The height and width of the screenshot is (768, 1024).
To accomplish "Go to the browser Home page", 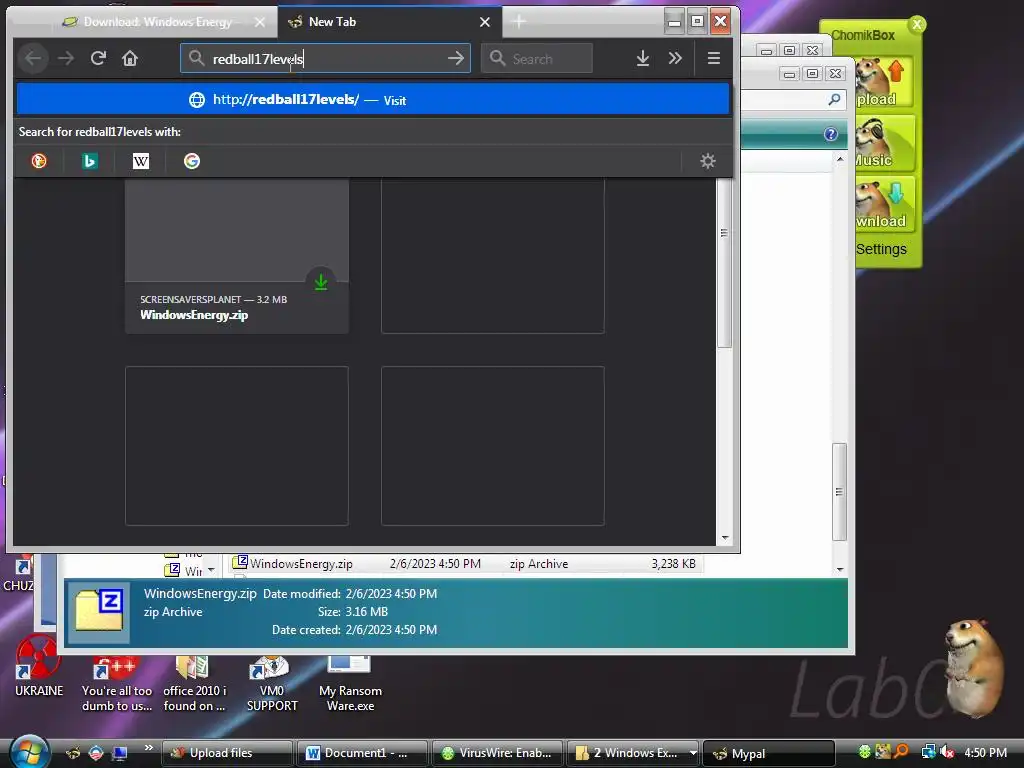I will click(x=130, y=59).
